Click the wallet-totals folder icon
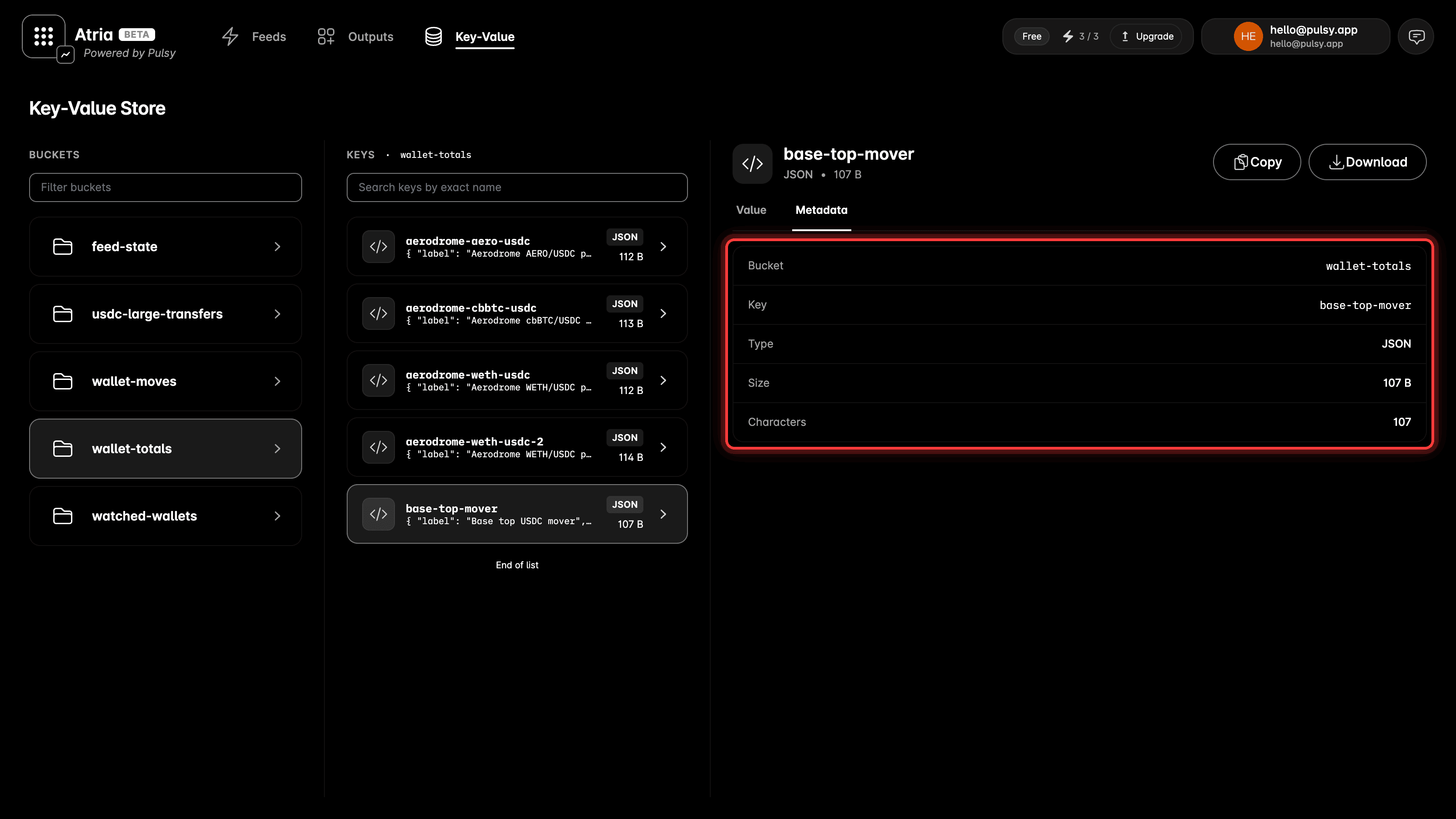 [x=63, y=449]
